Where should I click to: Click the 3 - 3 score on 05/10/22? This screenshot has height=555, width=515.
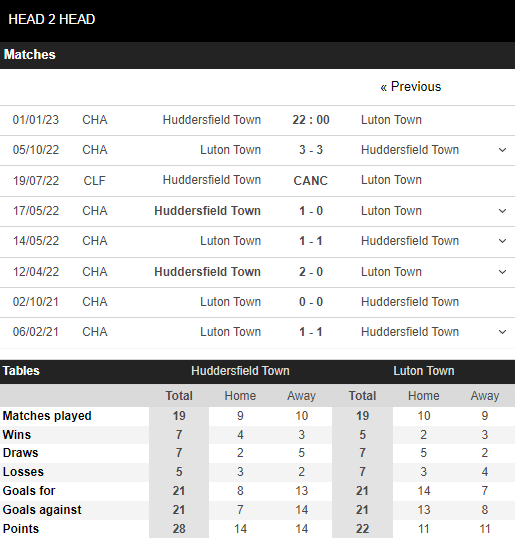tap(311, 150)
